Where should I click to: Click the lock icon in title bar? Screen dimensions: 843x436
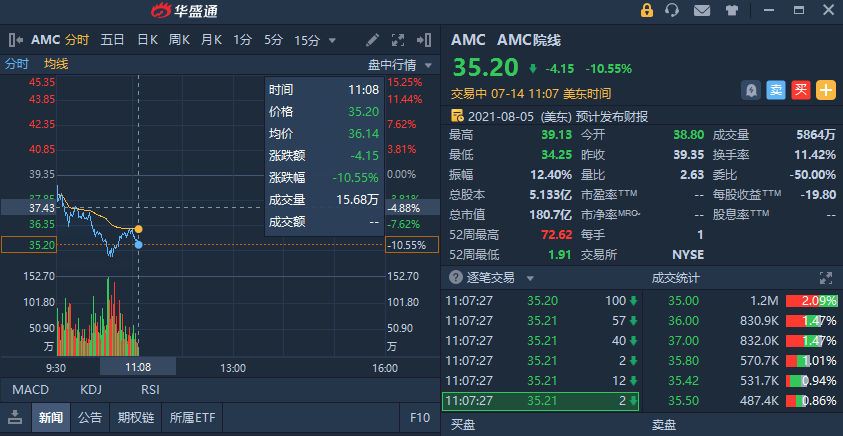pos(646,11)
